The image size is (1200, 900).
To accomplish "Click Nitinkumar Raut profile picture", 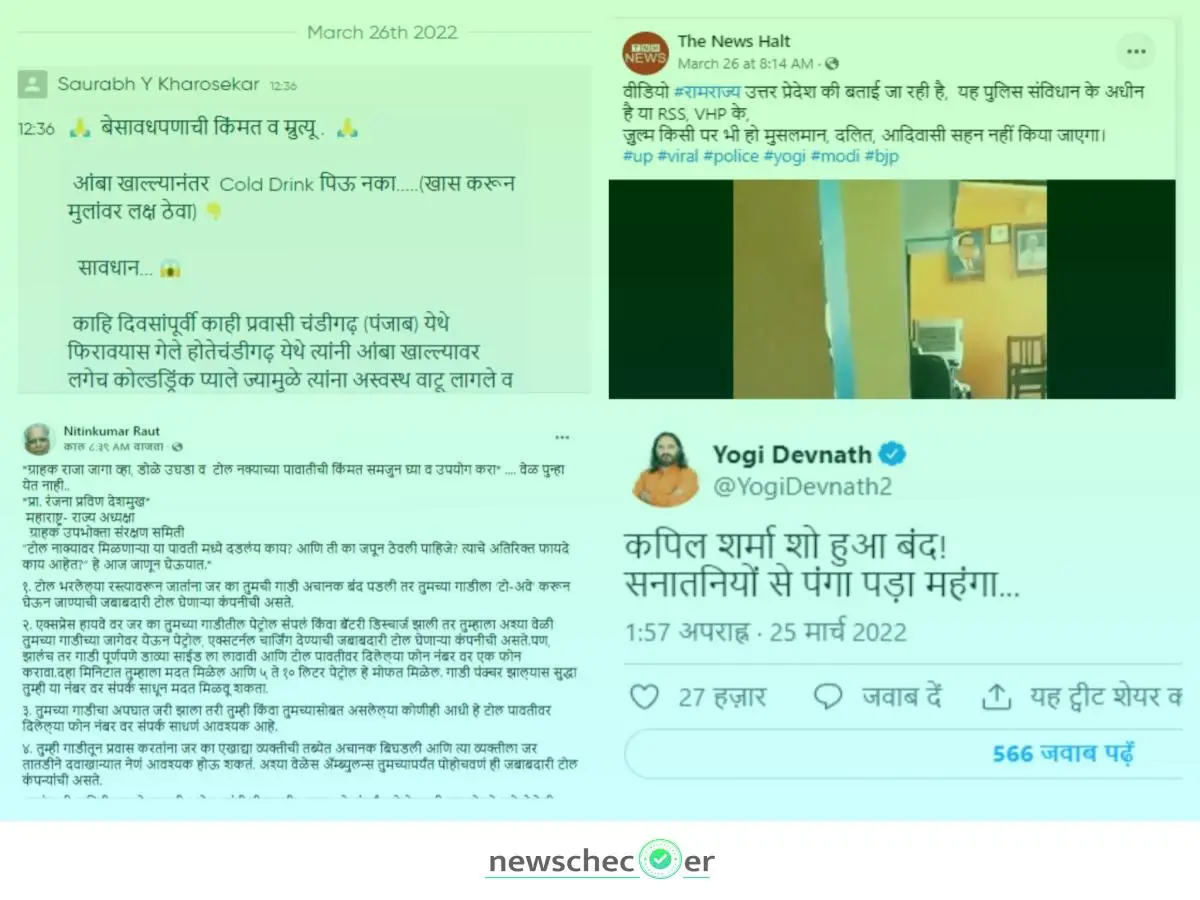I will tap(38, 437).
